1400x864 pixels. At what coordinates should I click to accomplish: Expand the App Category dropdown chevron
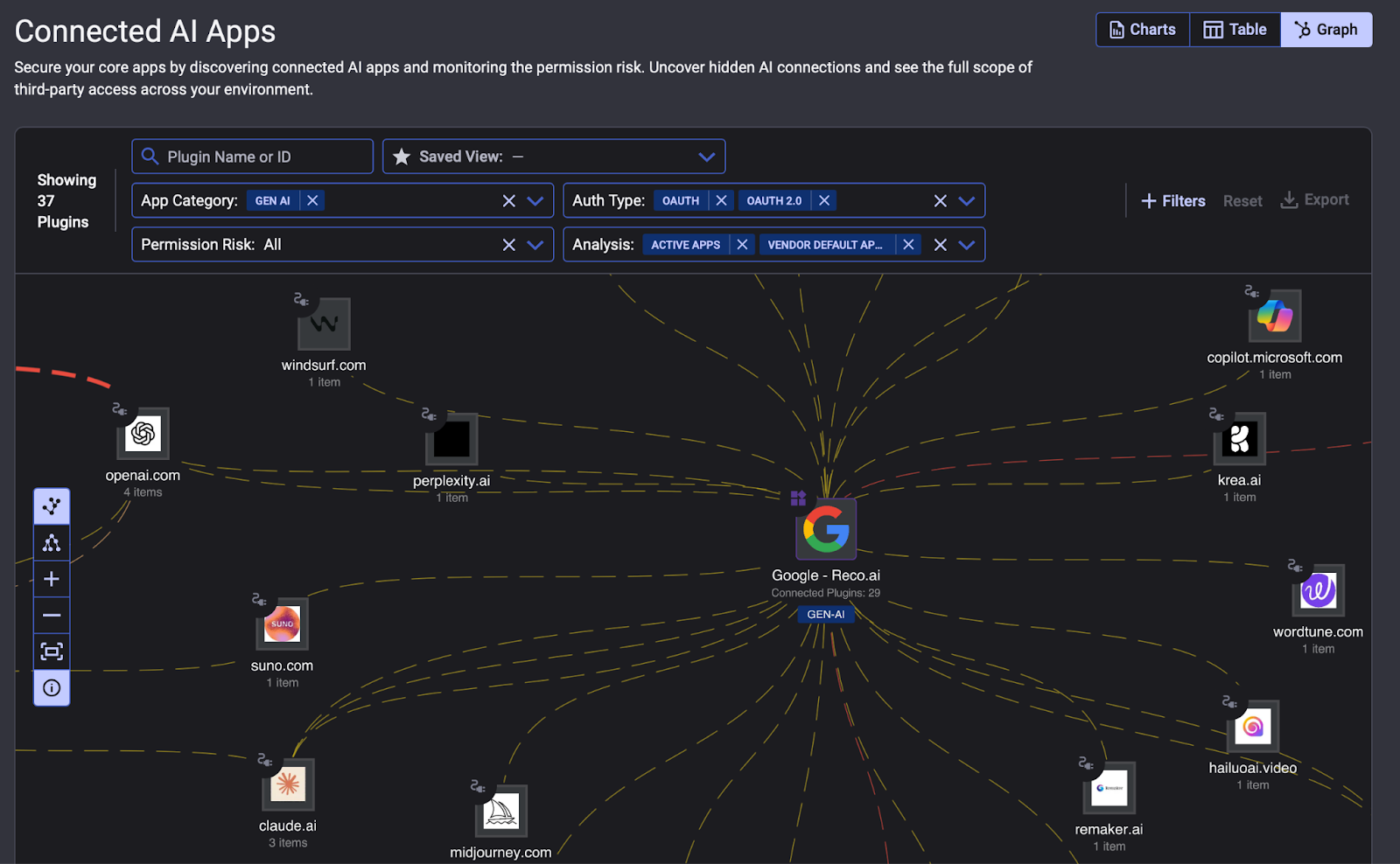click(x=535, y=201)
